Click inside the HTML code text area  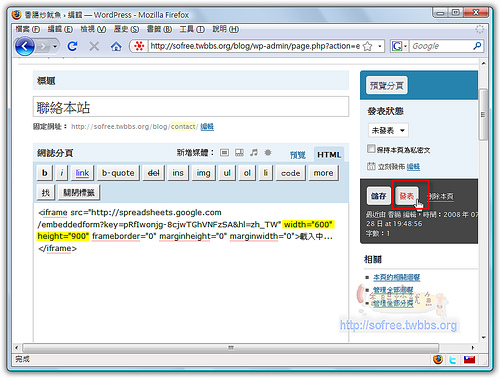click(x=191, y=272)
